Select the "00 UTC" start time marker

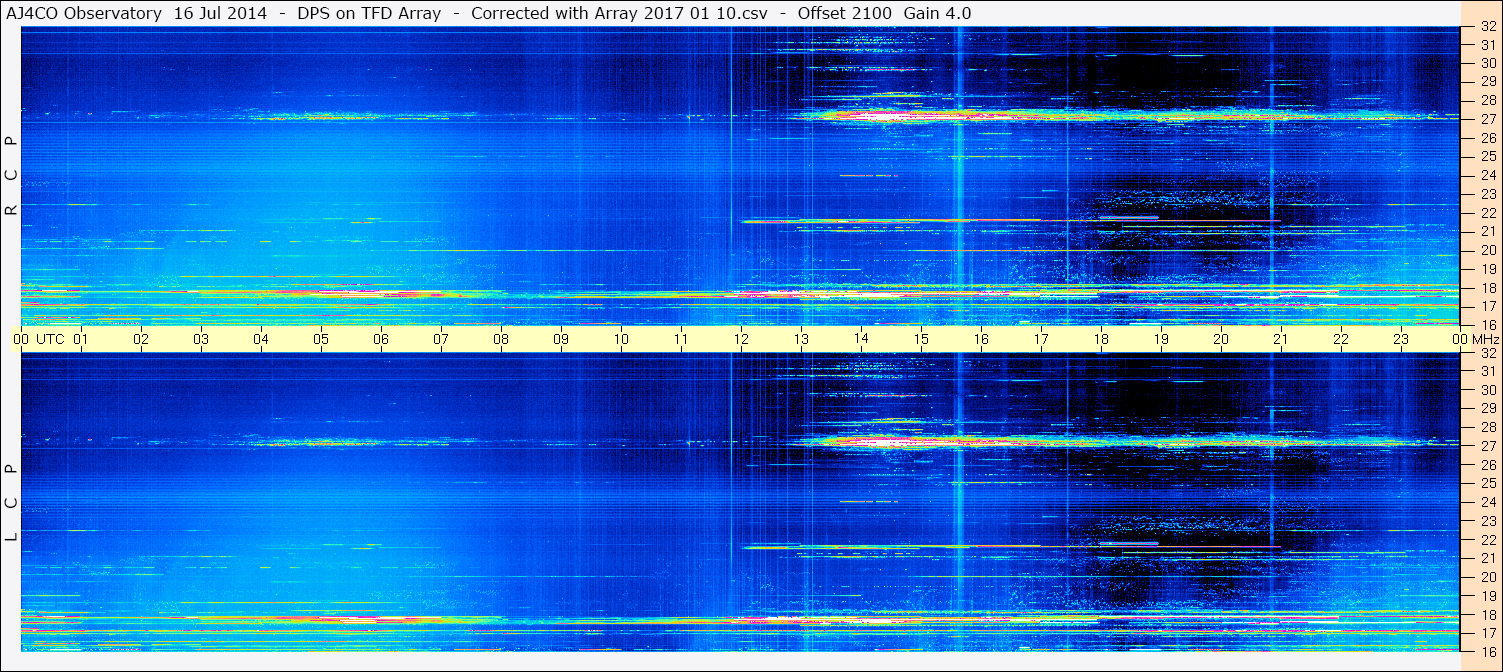39,339
